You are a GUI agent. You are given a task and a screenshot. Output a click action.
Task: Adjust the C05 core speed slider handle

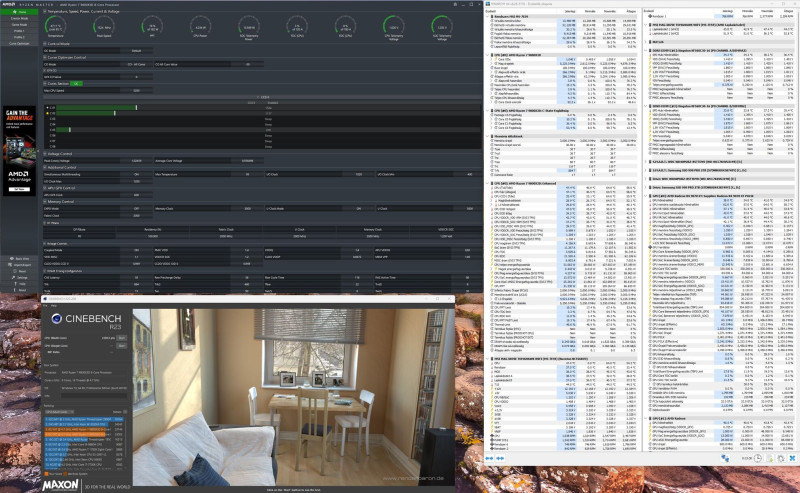click(x=69, y=130)
